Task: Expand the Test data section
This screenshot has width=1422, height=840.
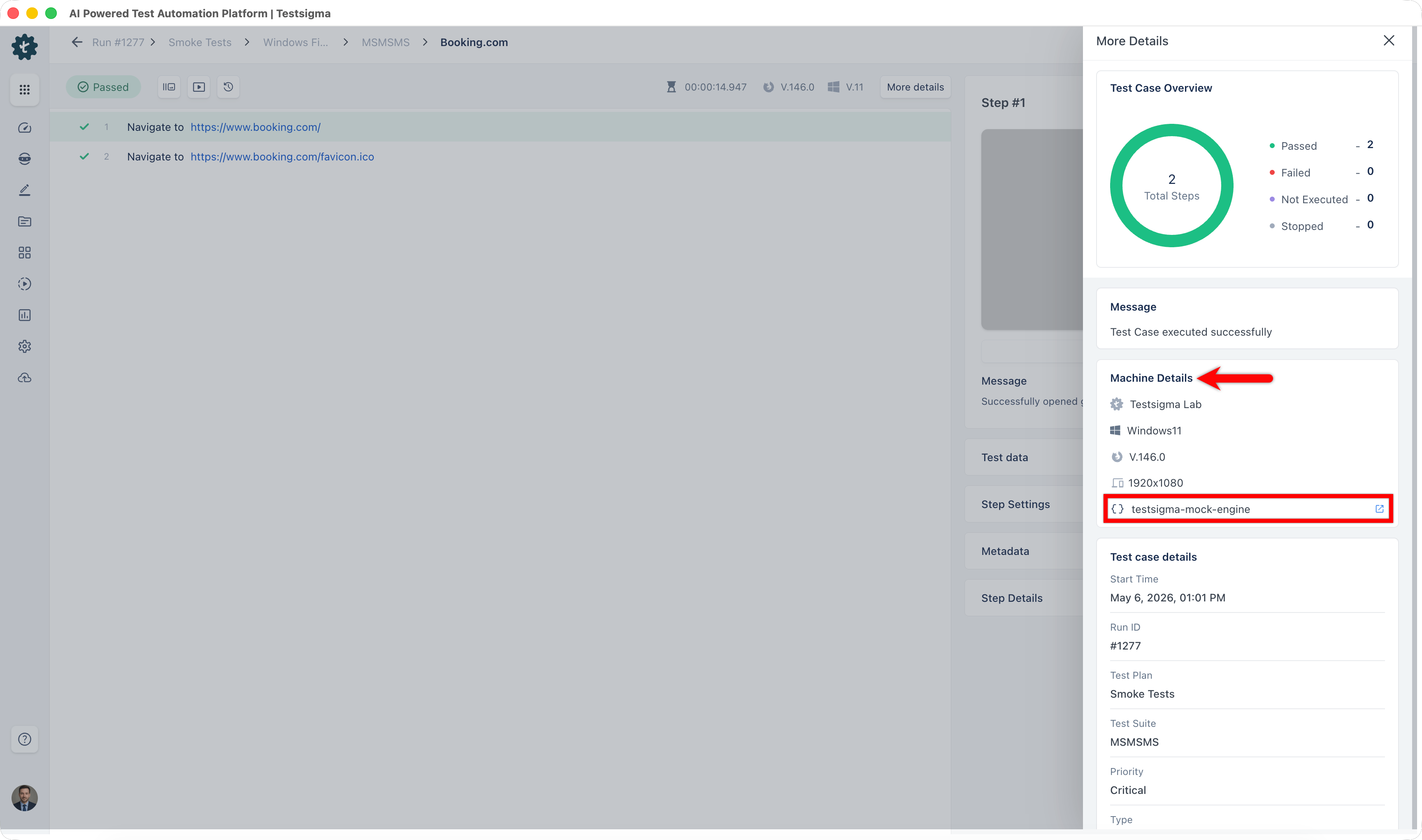Action: 1023,457
